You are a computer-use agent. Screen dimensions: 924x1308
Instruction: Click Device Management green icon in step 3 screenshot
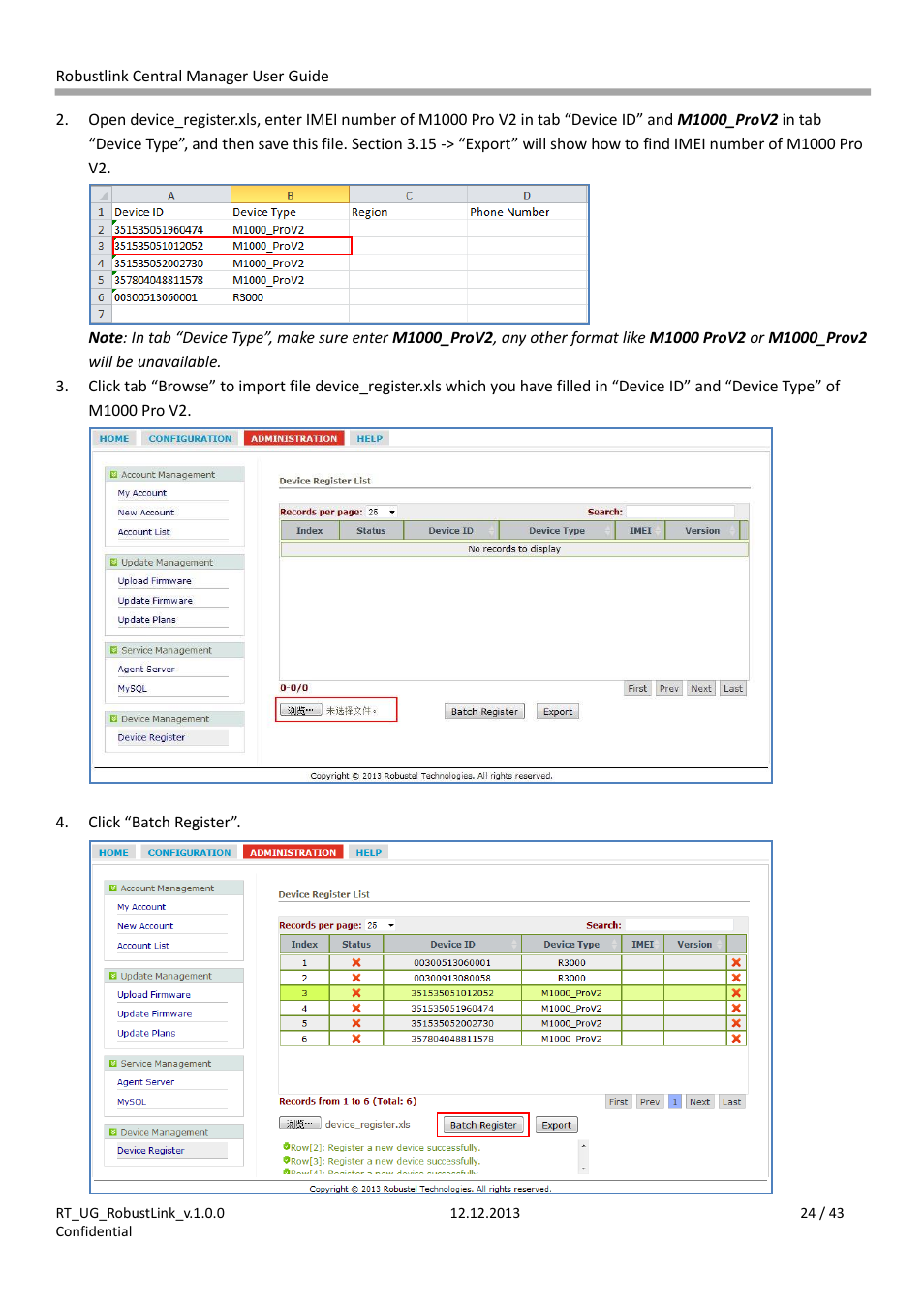114,719
